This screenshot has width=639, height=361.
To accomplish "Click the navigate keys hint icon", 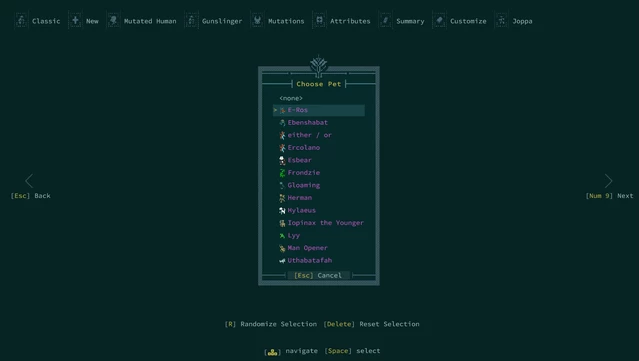I will click(273, 352).
